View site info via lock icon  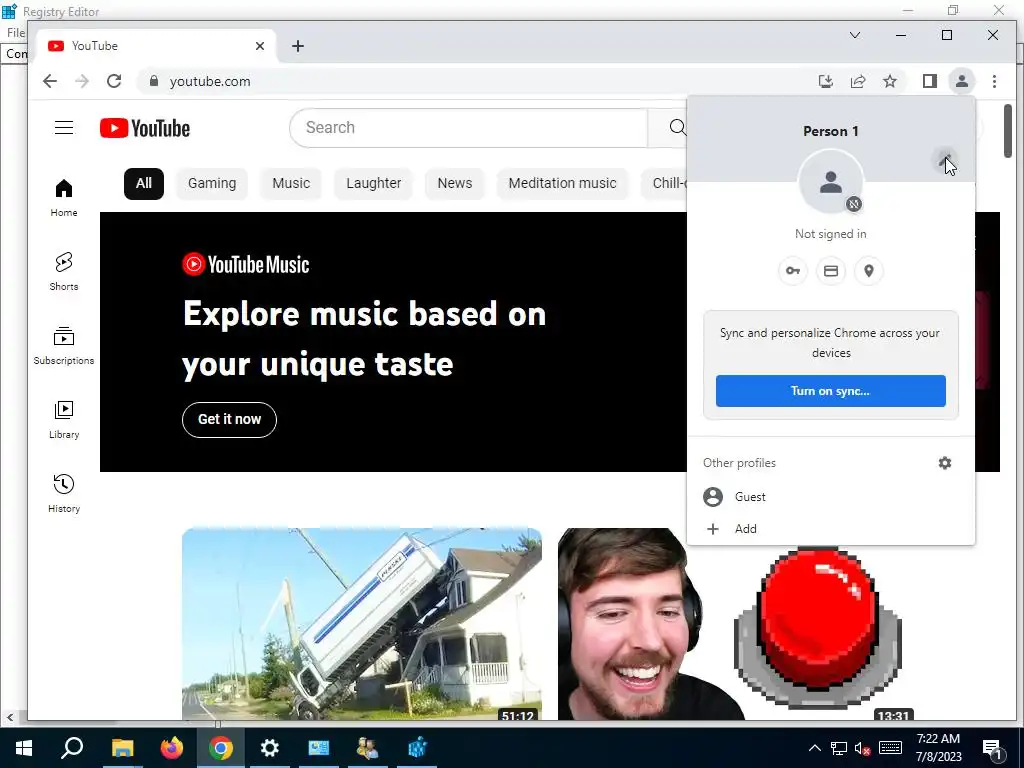tap(154, 81)
